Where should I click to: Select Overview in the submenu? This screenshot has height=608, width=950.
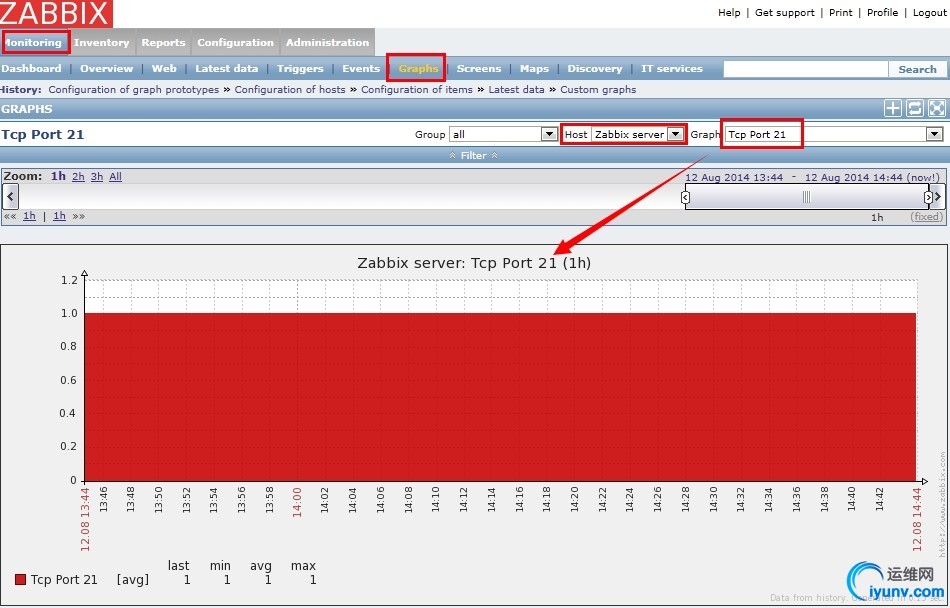(107, 68)
